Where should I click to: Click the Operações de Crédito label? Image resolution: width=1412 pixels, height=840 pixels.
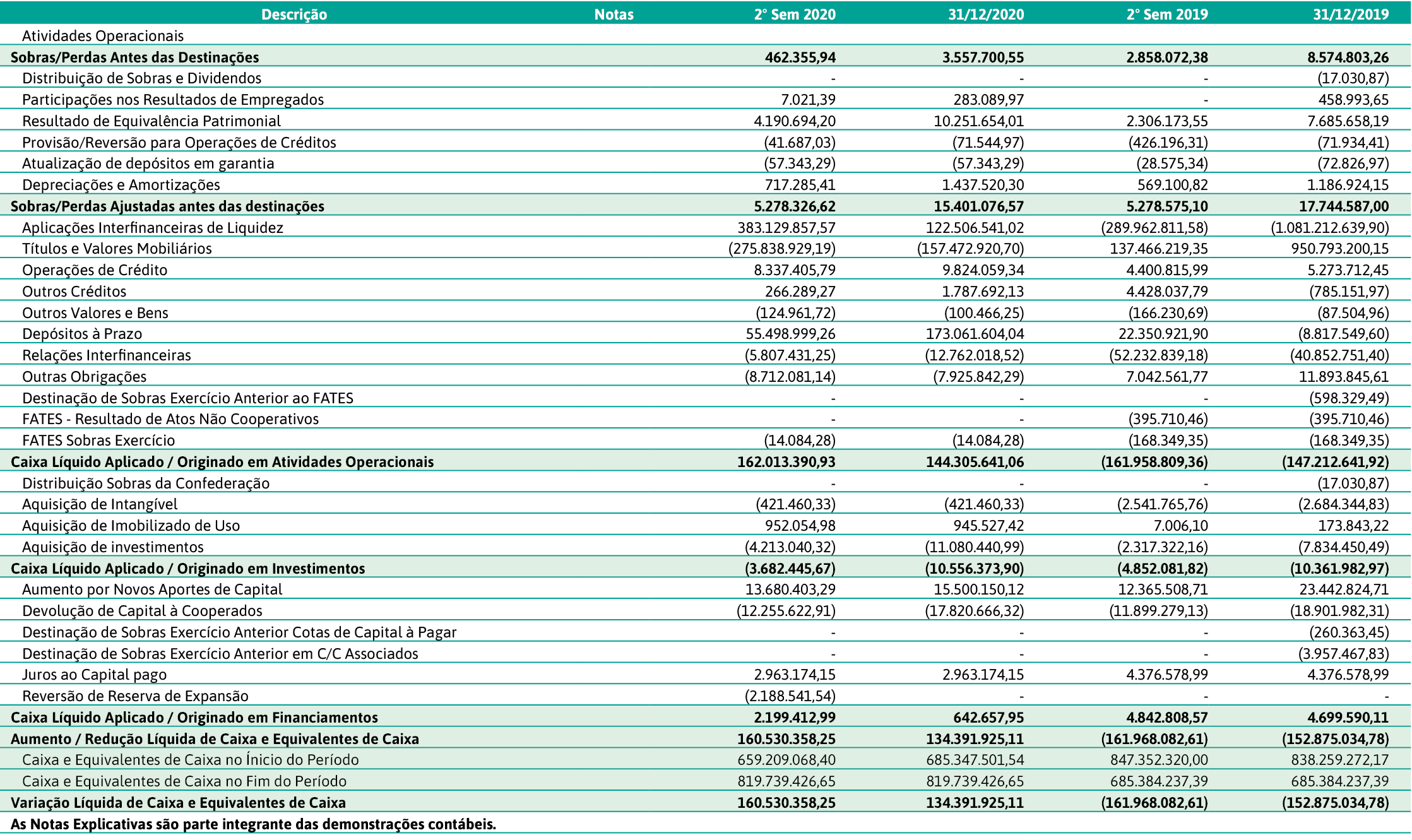point(95,270)
